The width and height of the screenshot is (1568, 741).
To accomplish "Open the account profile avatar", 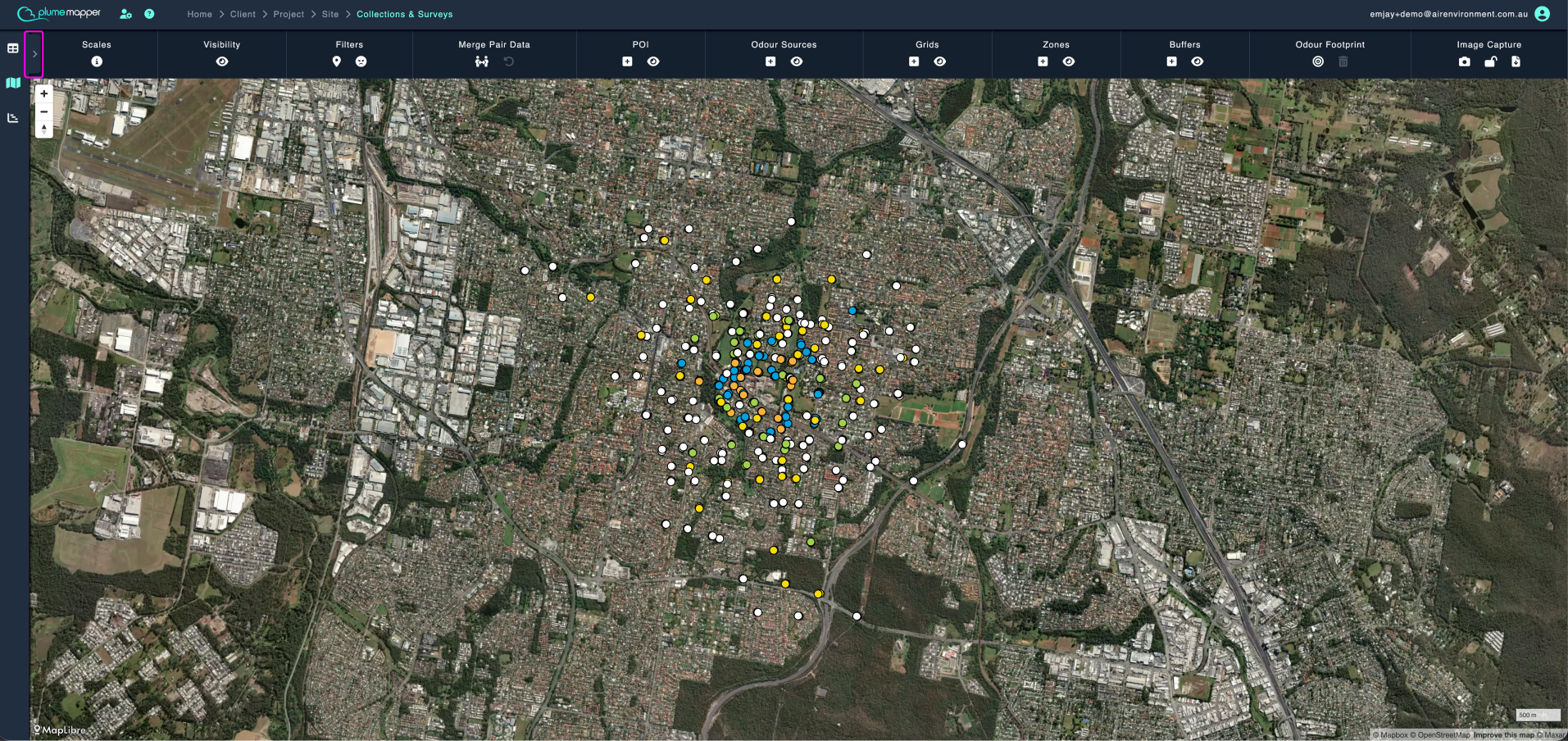I will [1542, 14].
